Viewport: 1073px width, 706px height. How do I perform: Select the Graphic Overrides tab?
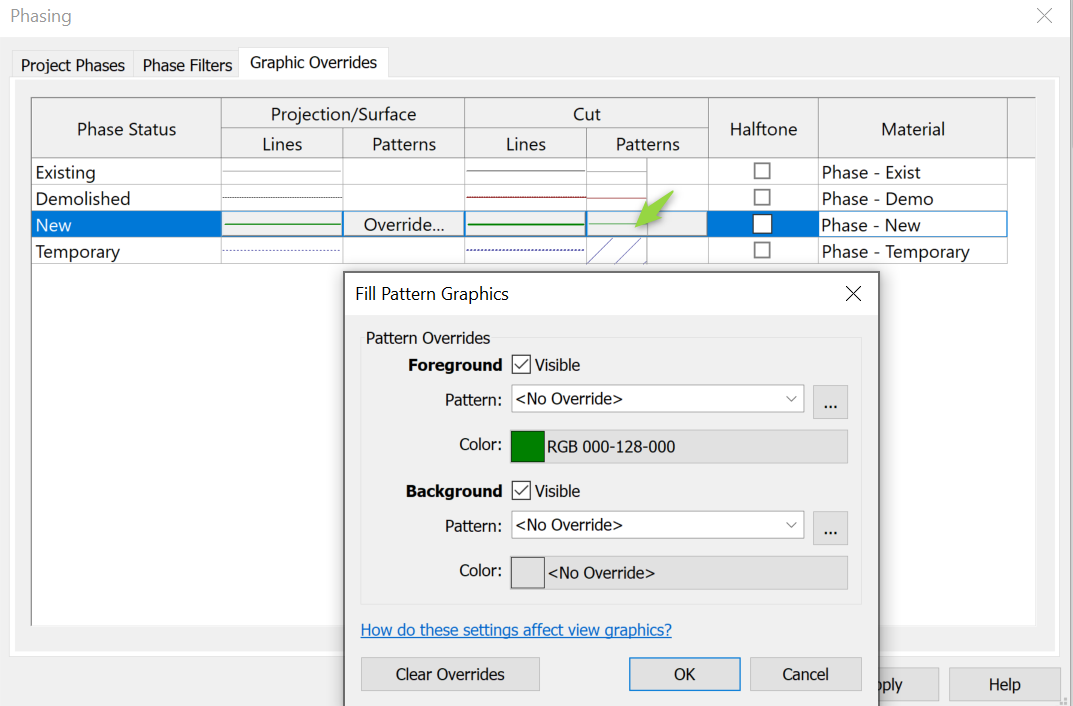pyautogui.click(x=313, y=62)
